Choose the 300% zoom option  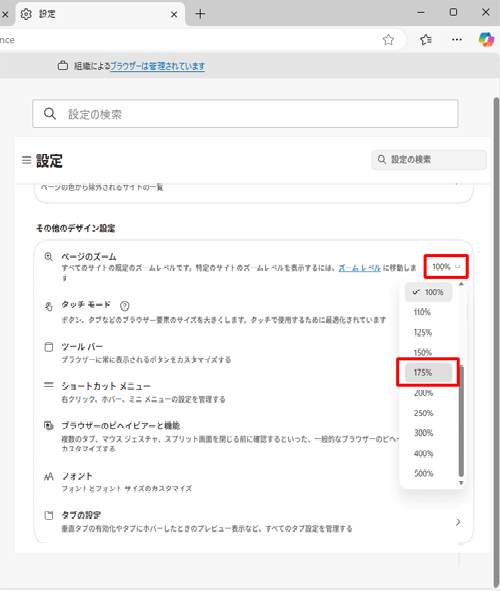click(428, 433)
